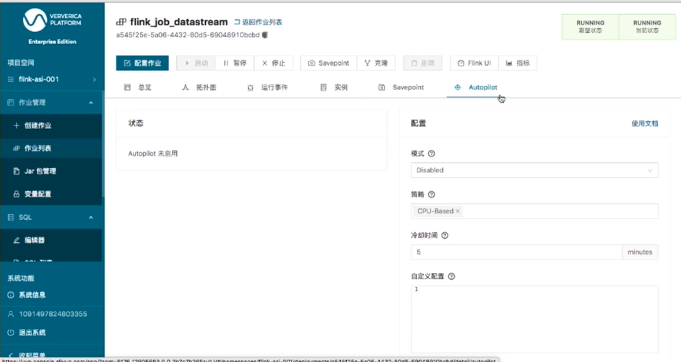
Task: Switch to the 总览 tab
Action: click(x=138, y=87)
